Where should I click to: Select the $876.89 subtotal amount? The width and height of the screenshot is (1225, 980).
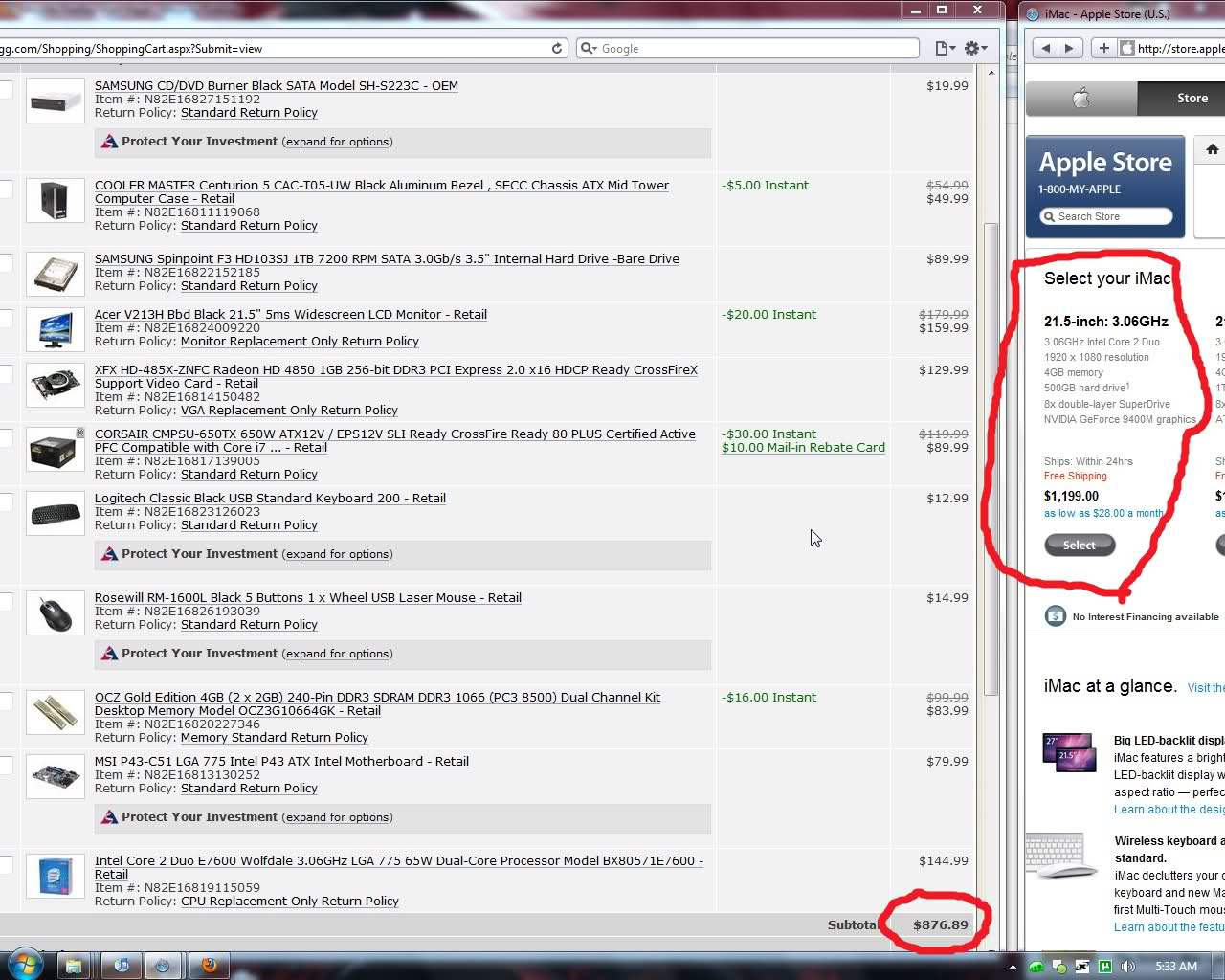pos(941,925)
